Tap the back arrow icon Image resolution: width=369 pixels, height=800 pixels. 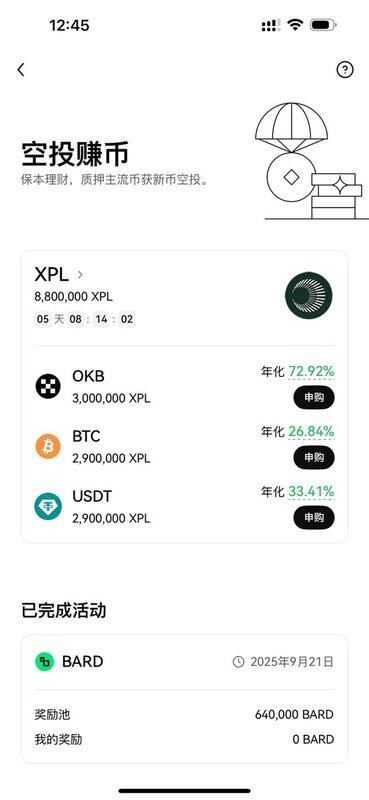click(x=20, y=70)
